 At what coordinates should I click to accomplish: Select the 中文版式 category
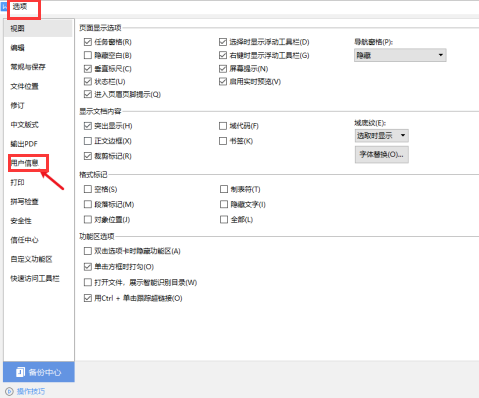pos(24,125)
